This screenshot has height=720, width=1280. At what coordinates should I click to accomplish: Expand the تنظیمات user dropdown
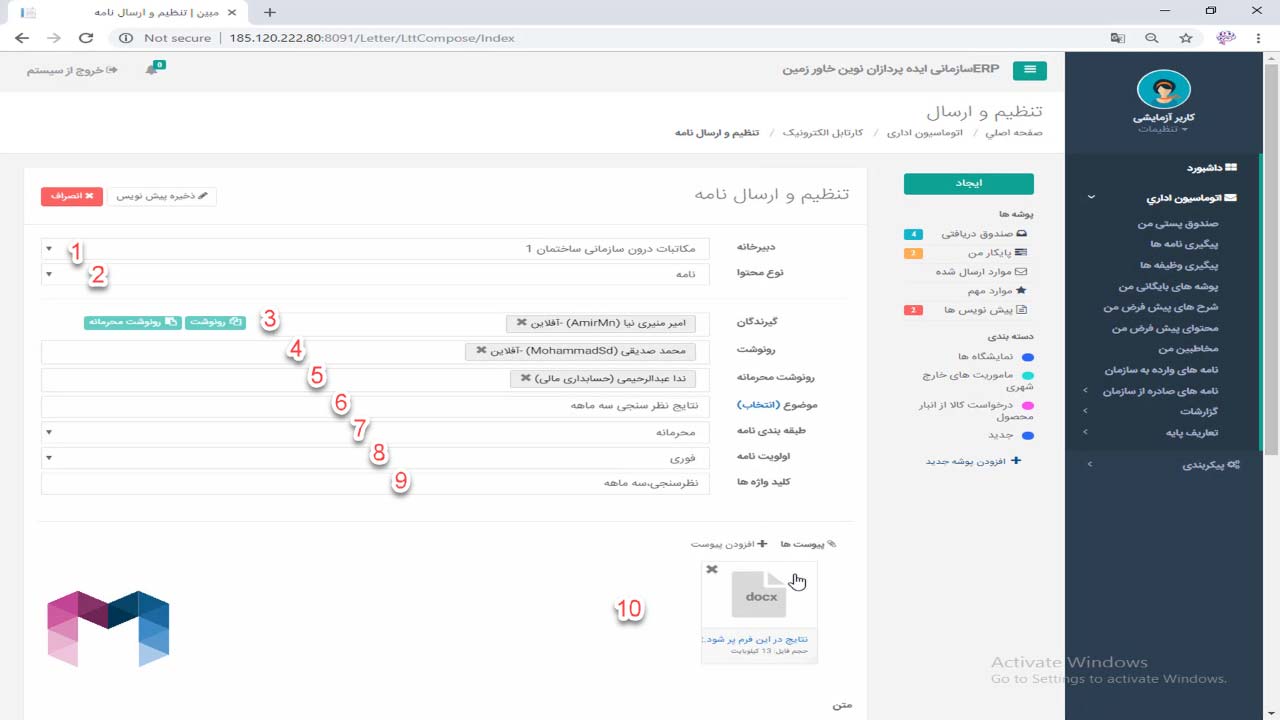pyautogui.click(x=1163, y=129)
